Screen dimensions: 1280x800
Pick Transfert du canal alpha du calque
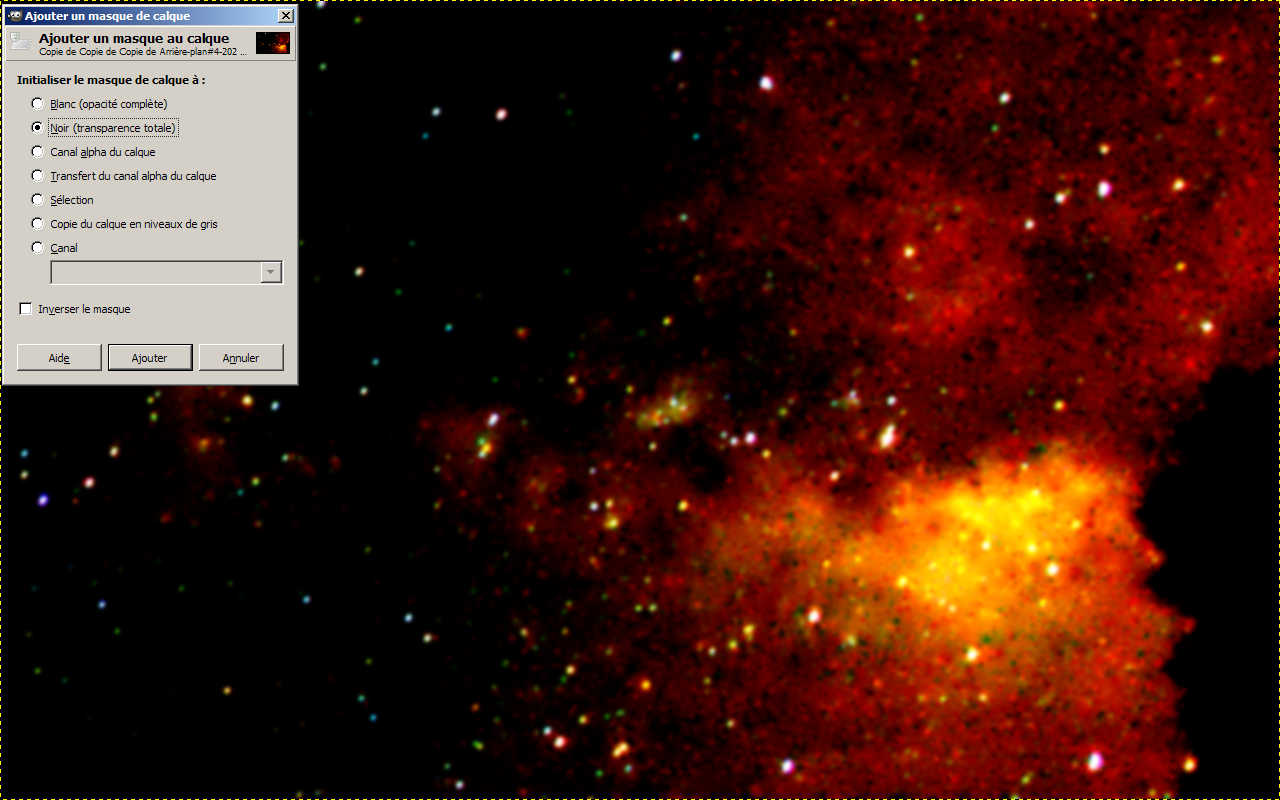[38, 176]
